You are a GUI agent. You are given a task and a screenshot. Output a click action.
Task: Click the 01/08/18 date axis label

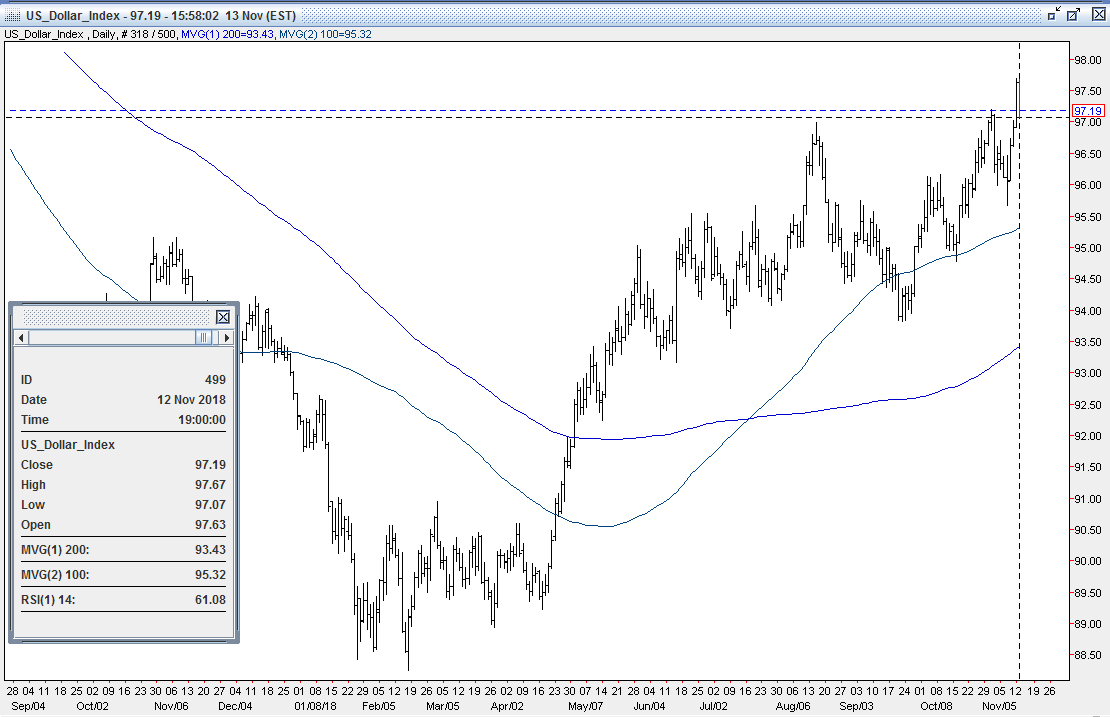(316, 706)
